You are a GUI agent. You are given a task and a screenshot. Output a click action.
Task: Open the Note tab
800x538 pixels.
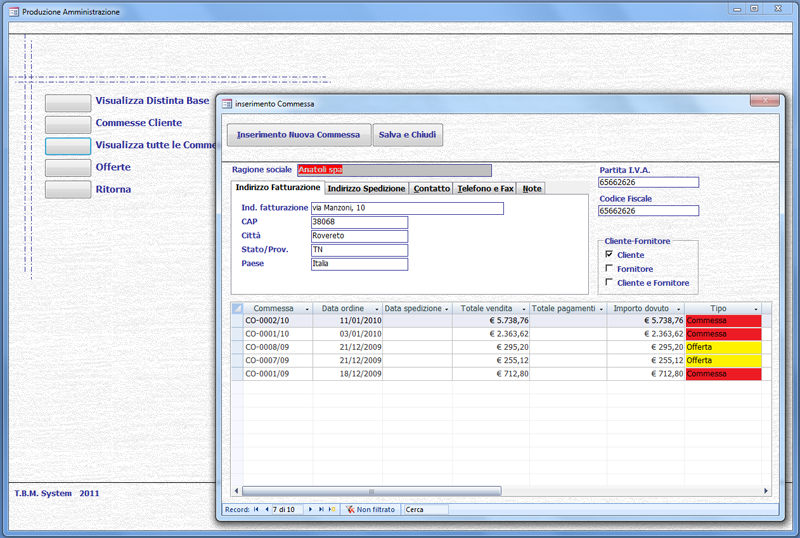point(532,188)
